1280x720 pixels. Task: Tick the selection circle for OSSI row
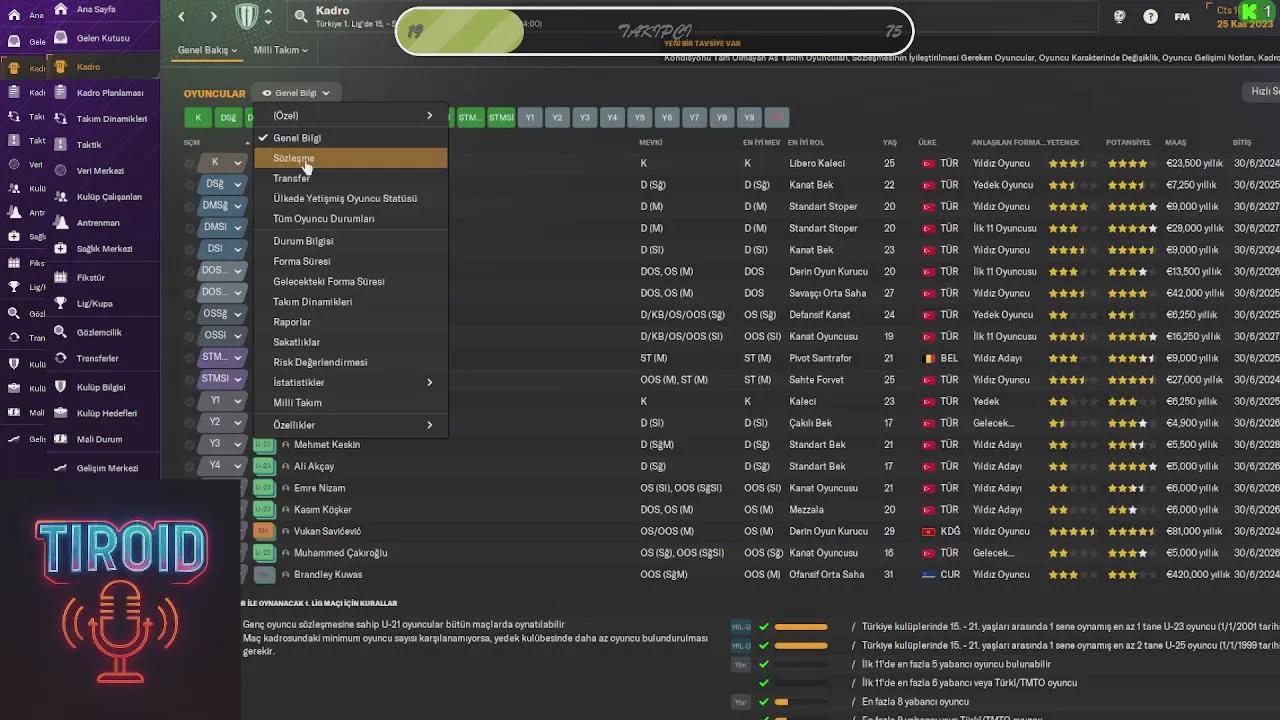click(189, 335)
